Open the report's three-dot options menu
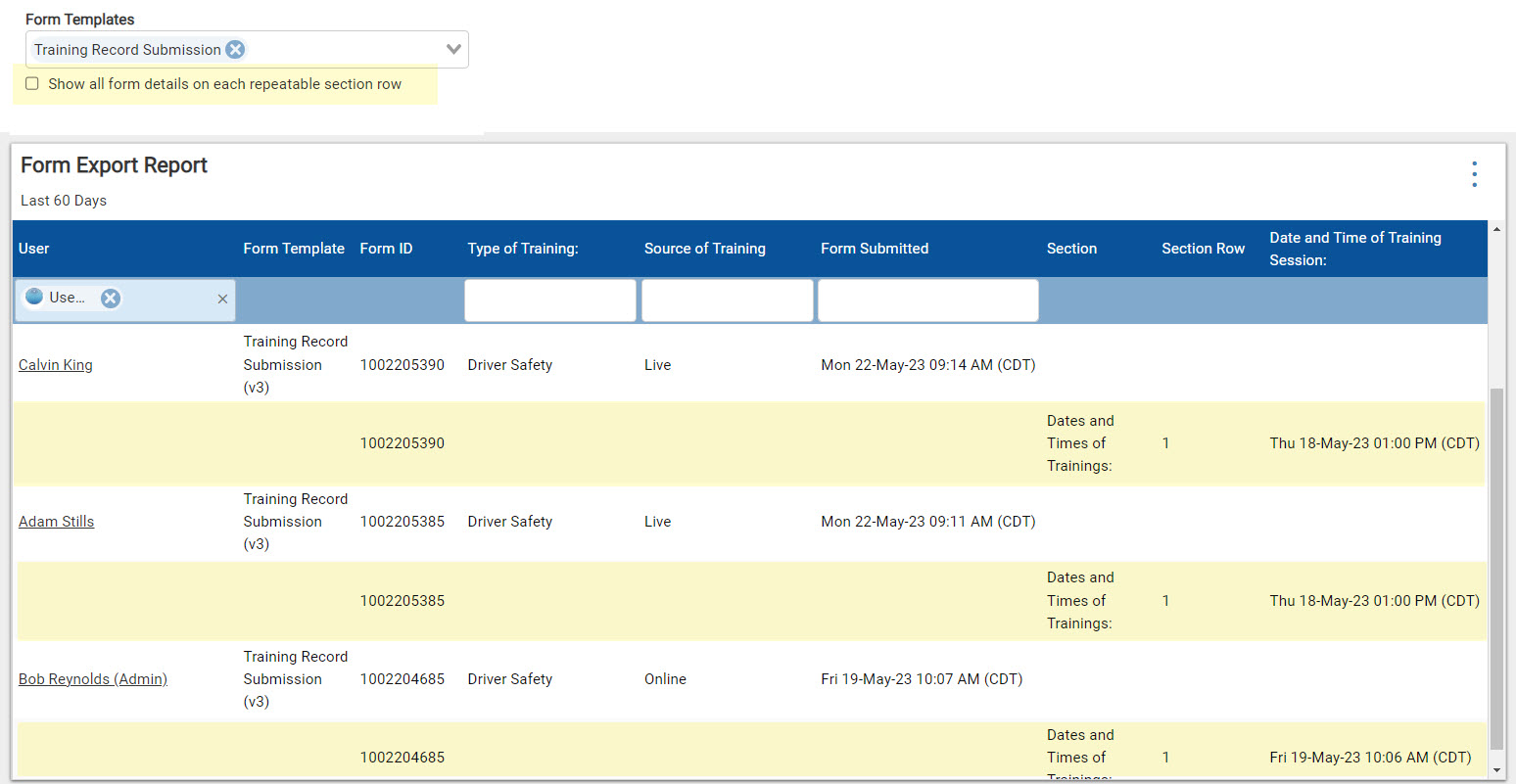Screen dimensions: 1516x784 [x=1474, y=174]
